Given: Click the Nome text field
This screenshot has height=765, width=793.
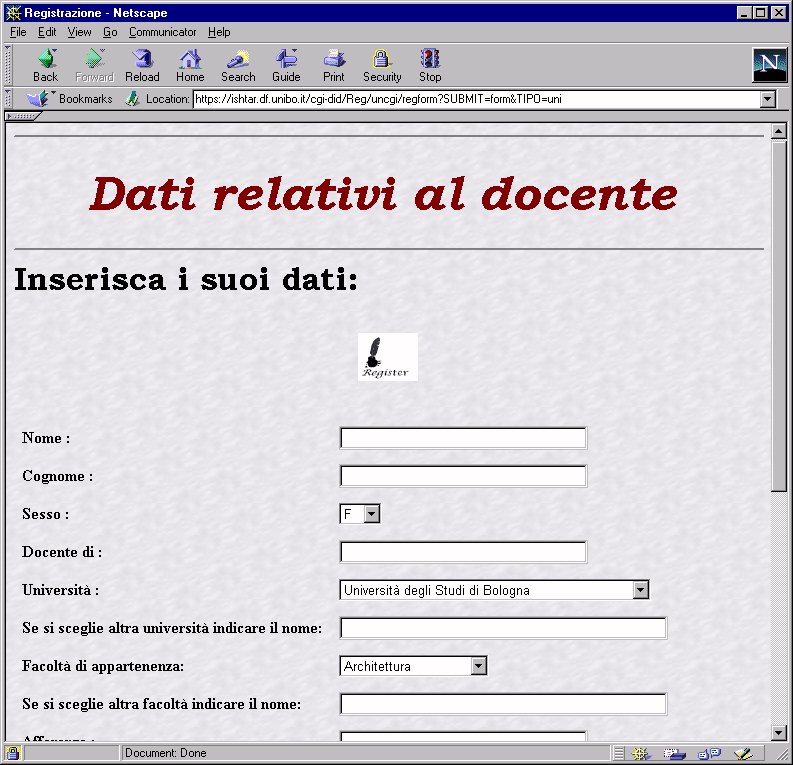Looking at the screenshot, I should click(x=463, y=438).
